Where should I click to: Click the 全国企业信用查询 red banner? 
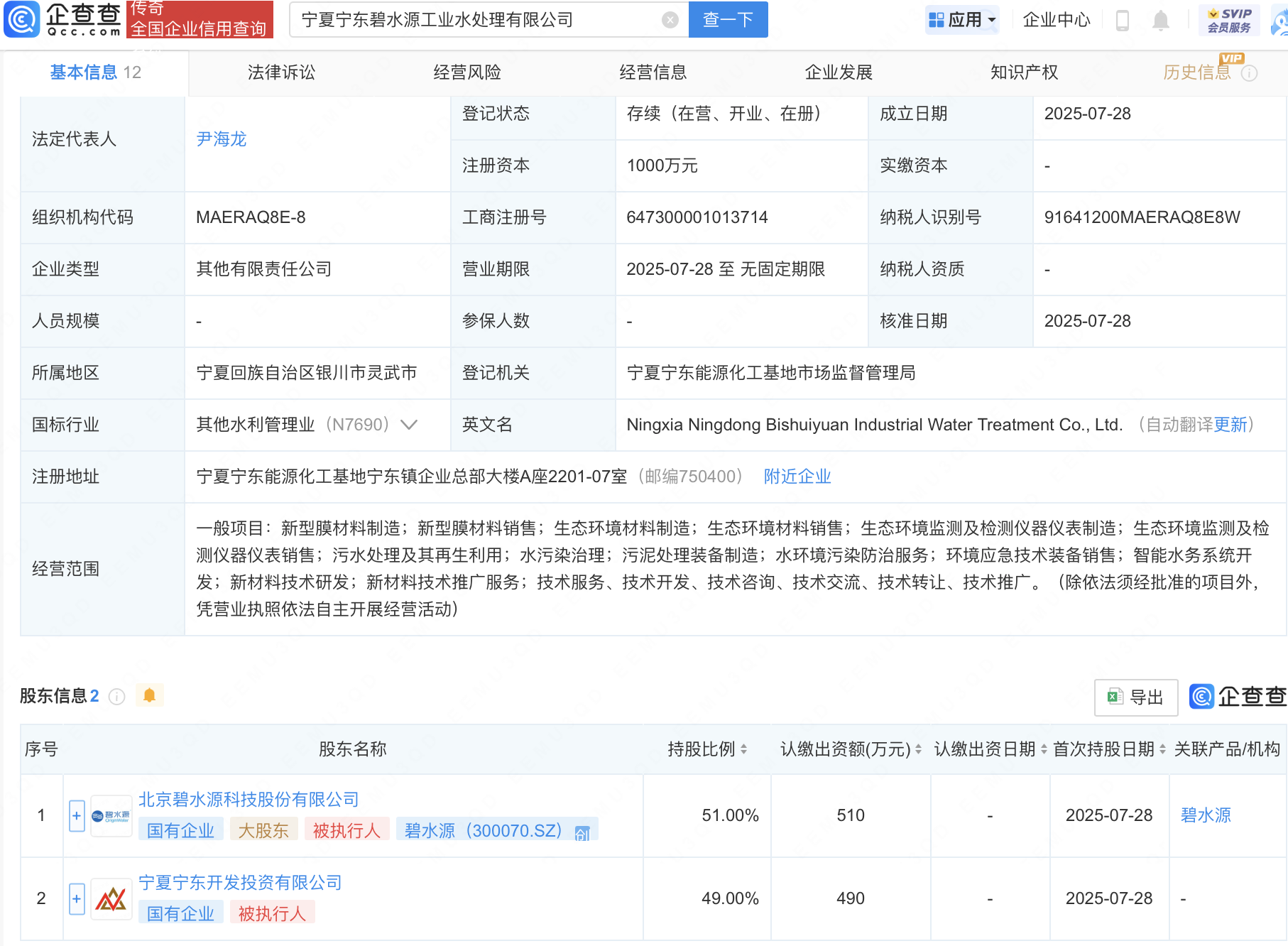pos(200,19)
